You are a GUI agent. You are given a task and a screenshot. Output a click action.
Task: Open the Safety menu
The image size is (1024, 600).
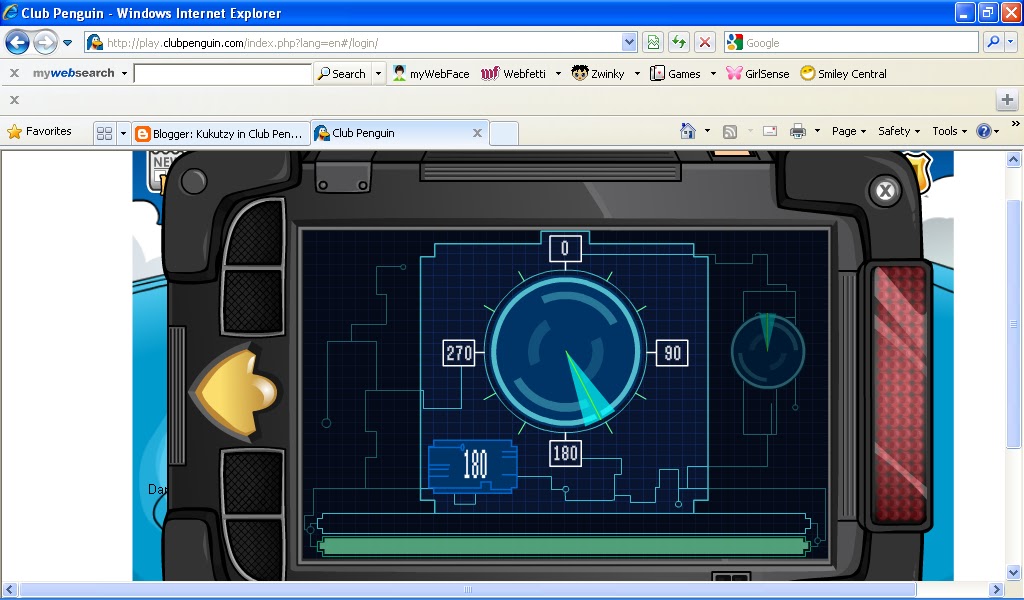[x=899, y=131]
